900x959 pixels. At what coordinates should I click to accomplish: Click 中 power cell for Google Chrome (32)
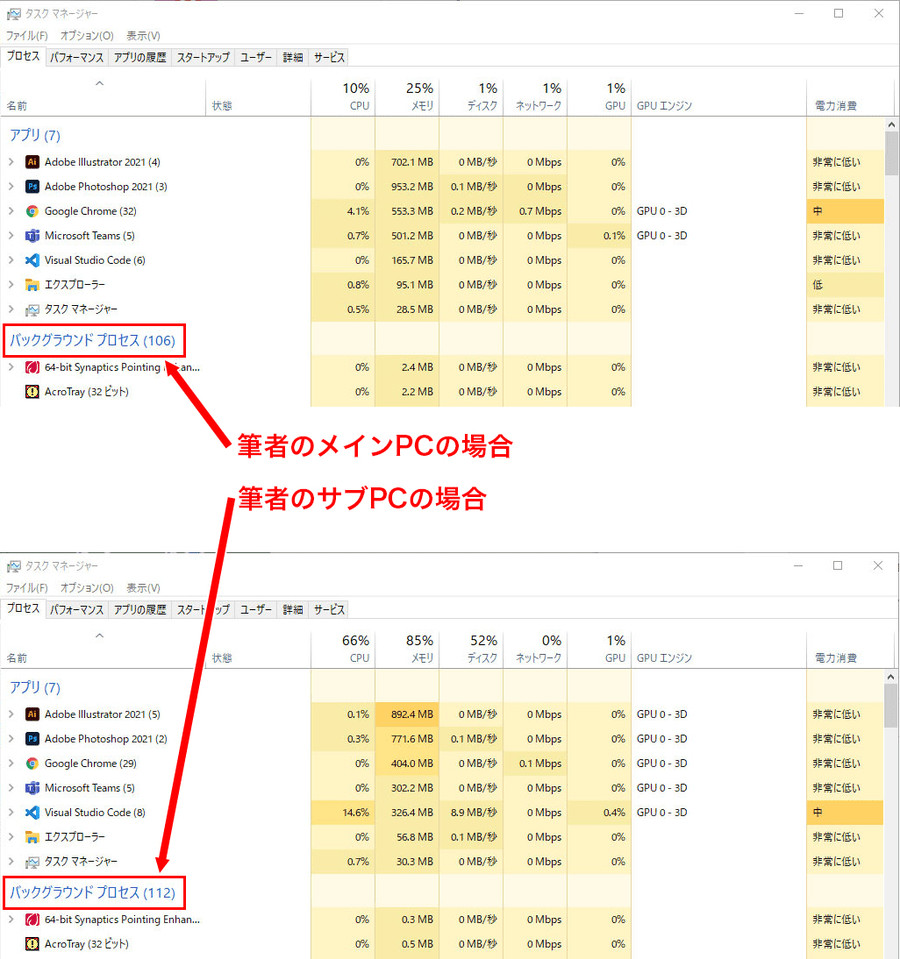(845, 211)
